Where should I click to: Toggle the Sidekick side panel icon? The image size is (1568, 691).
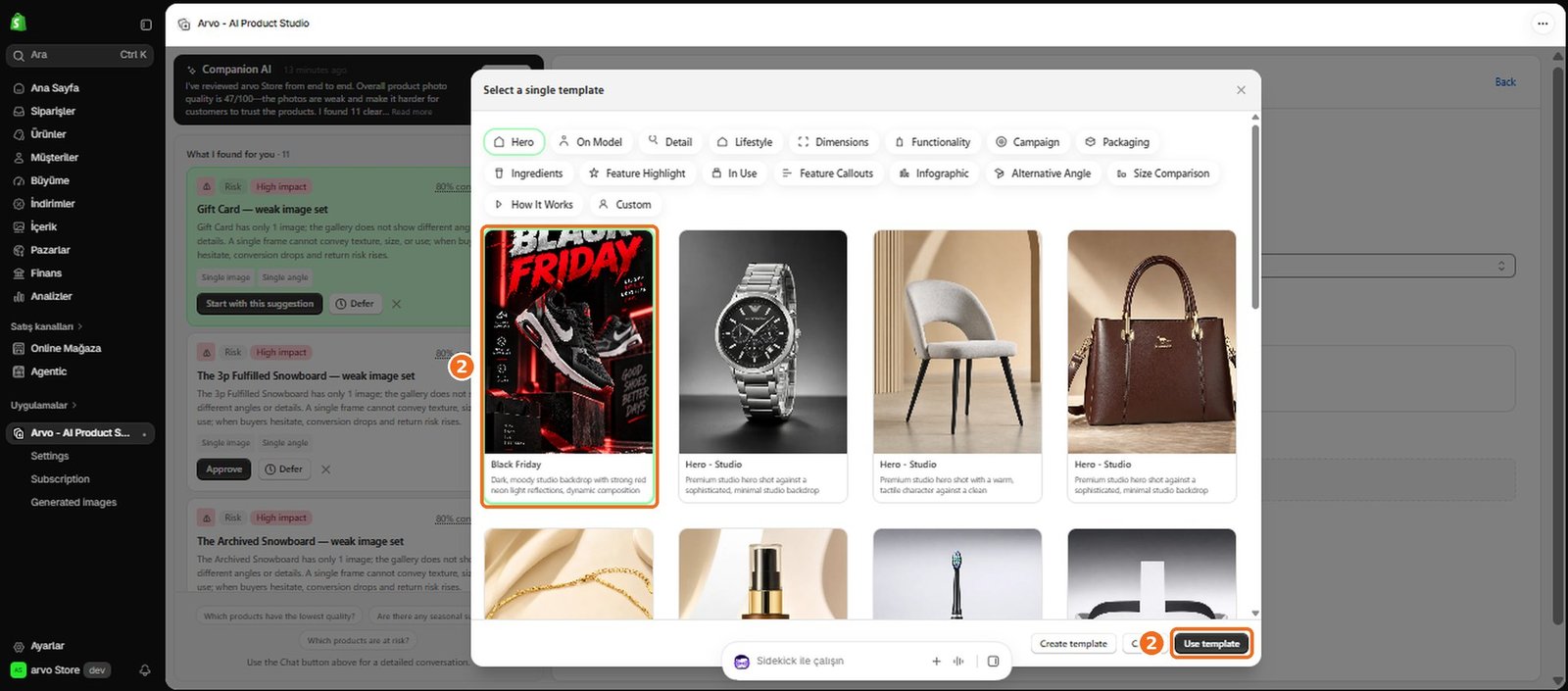click(993, 662)
